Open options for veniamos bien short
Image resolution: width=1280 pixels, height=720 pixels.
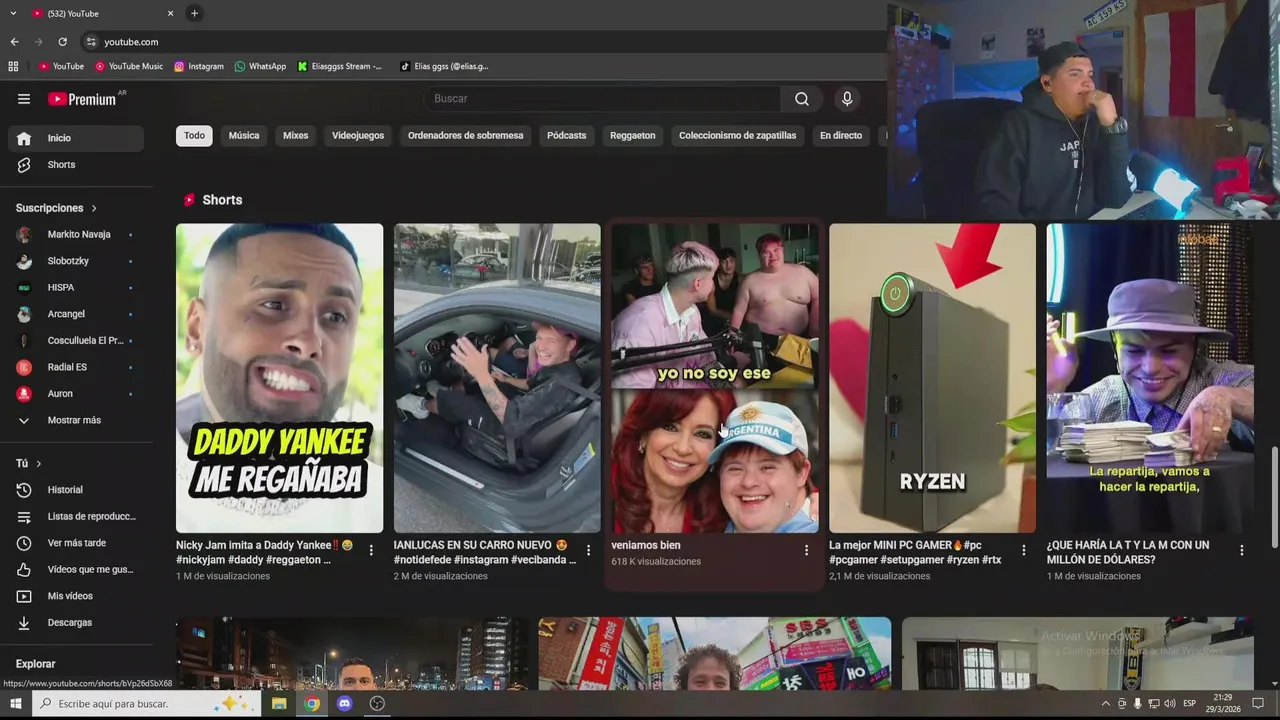[x=806, y=550]
